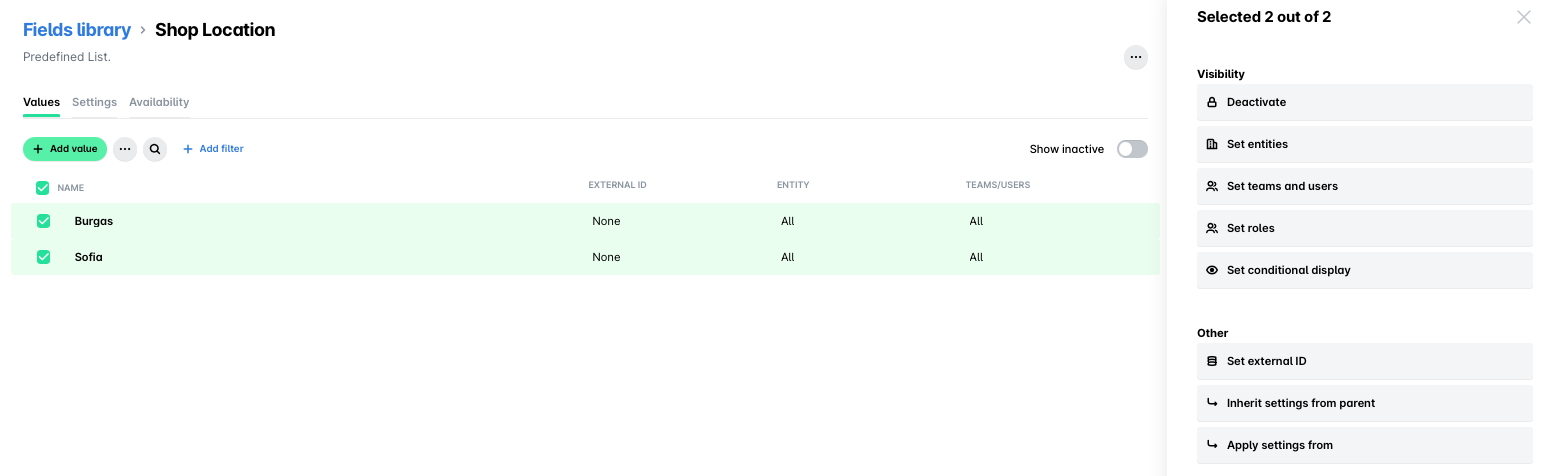Viewport: 1551px width, 476px height.
Task: Click the ENTITY column header
Action: [x=793, y=185]
